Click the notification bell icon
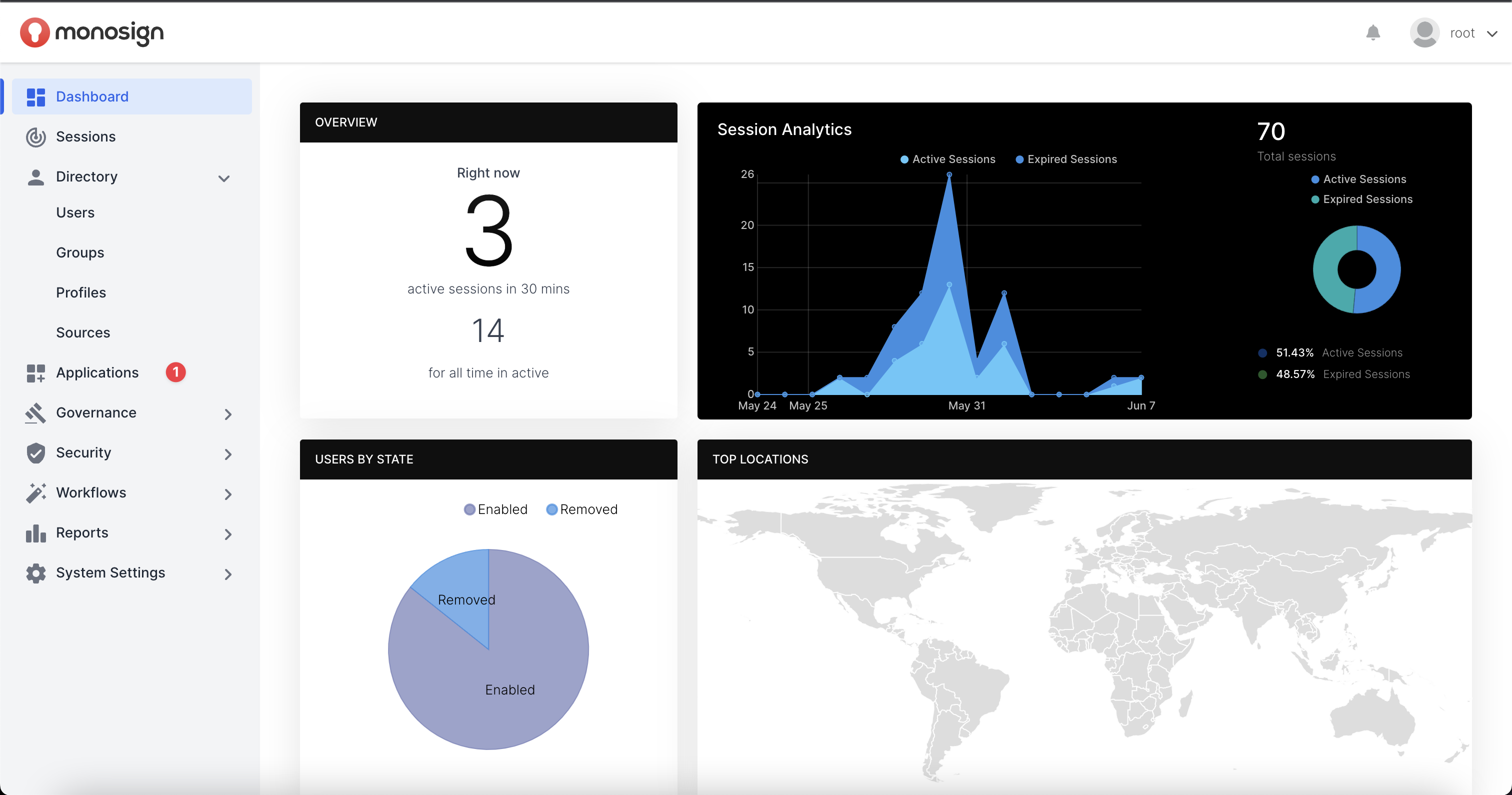The height and width of the screenshot is (795, 1512). click(x=1372, y=33)
